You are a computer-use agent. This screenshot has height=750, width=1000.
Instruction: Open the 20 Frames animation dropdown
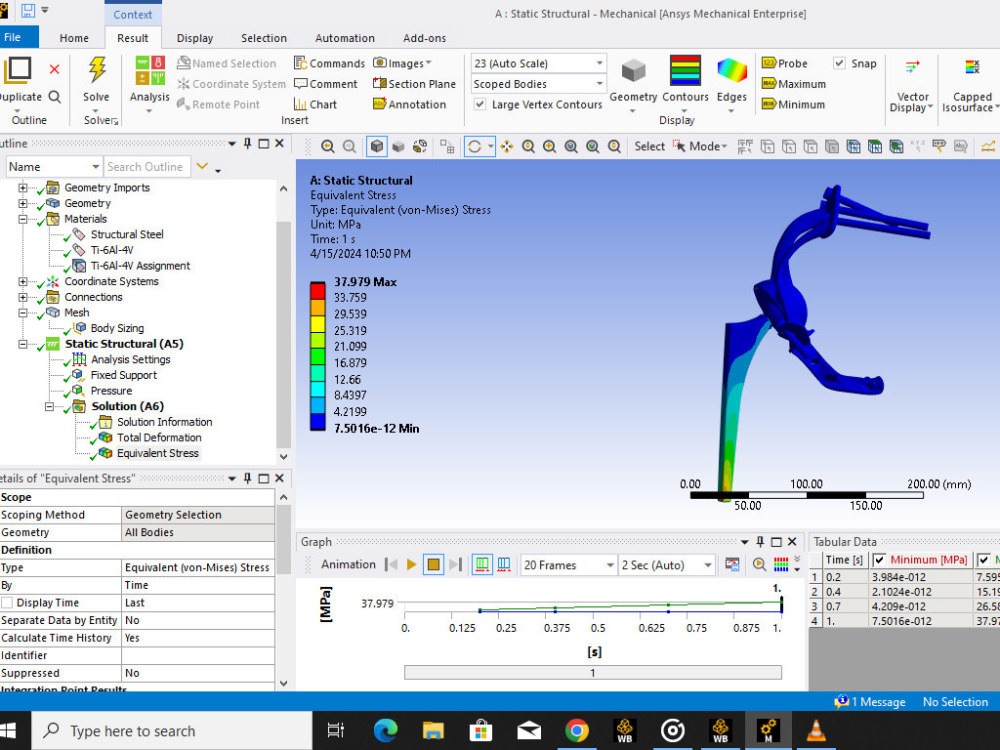[x=611, y=564]
